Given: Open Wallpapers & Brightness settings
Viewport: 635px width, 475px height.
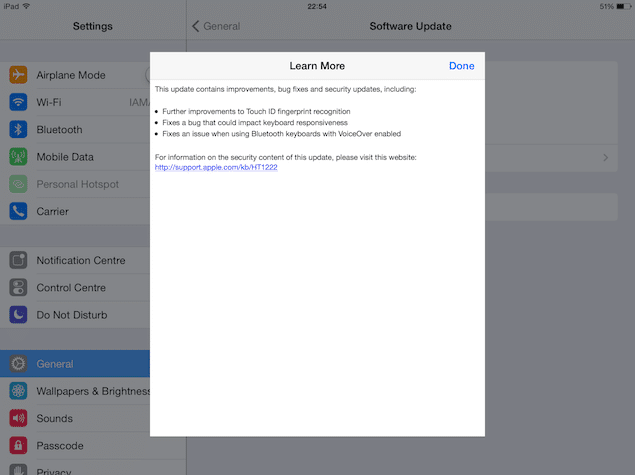Looking at the screenshot, I should (75, 391).
